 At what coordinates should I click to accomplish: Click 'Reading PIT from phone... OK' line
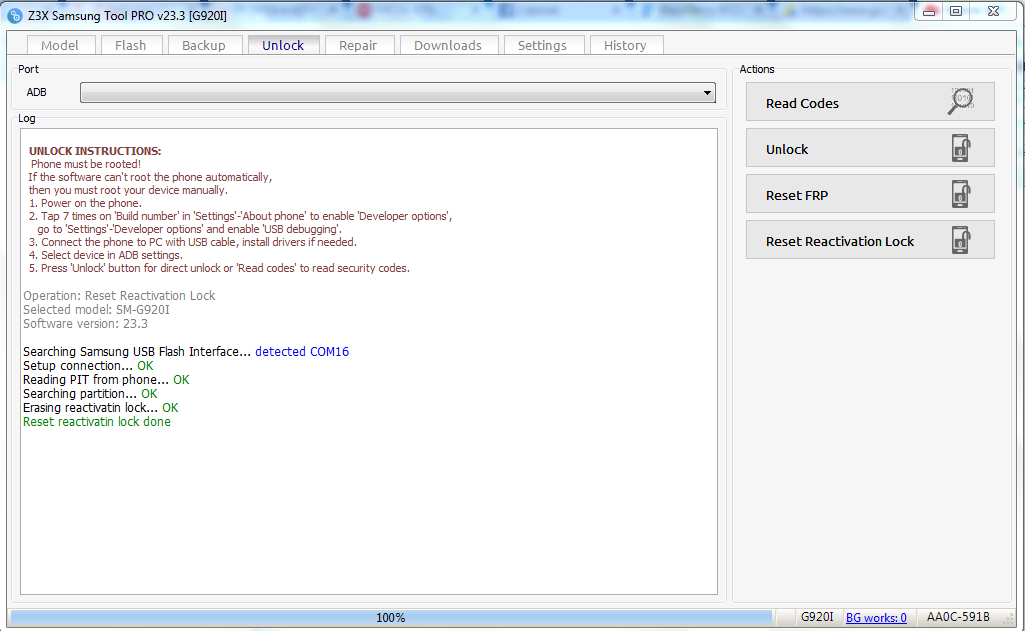(x=106, y=380)
